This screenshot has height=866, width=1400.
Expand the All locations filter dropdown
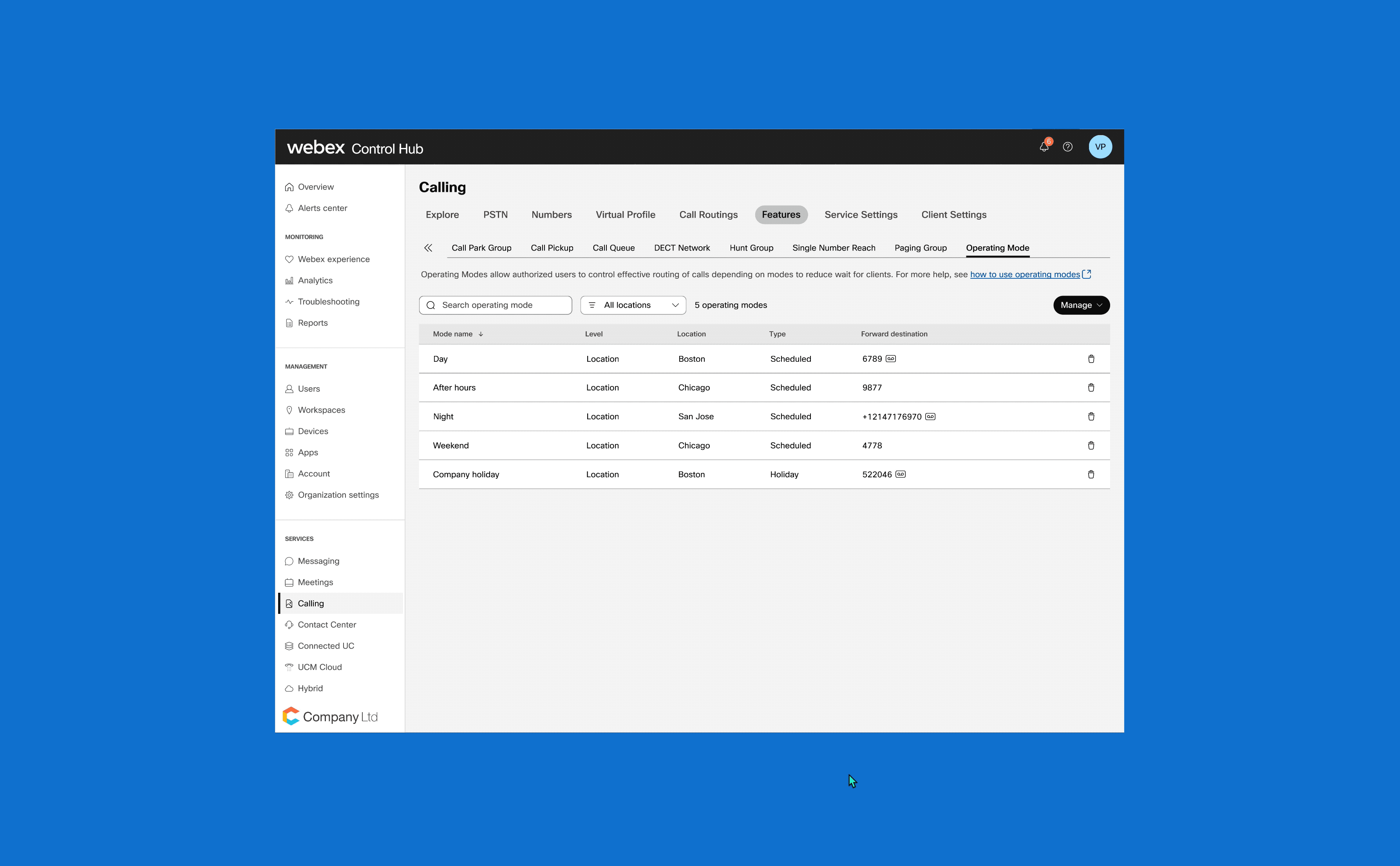click(x=633, y=305)
